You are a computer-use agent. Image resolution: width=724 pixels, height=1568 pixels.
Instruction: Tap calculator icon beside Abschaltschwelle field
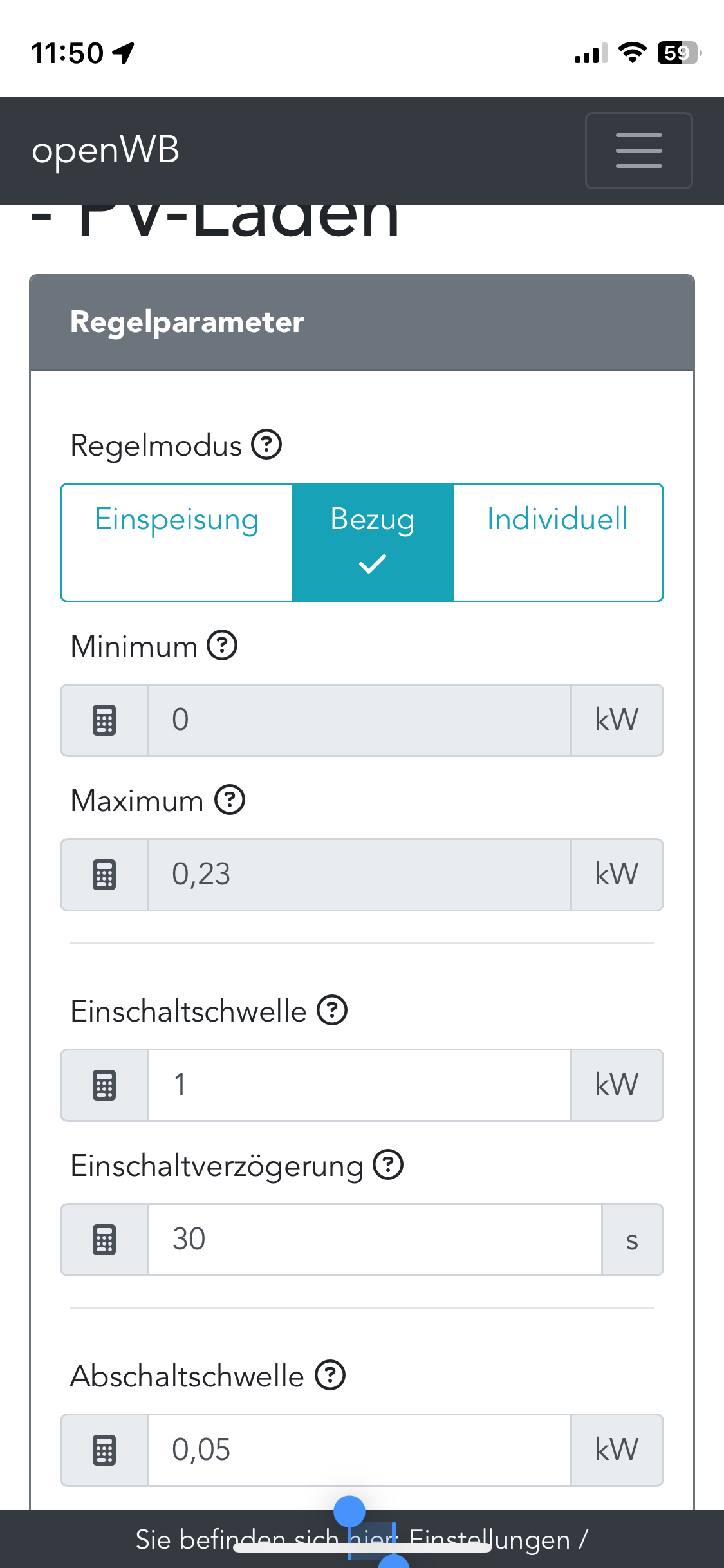(x=104, y=1450)
